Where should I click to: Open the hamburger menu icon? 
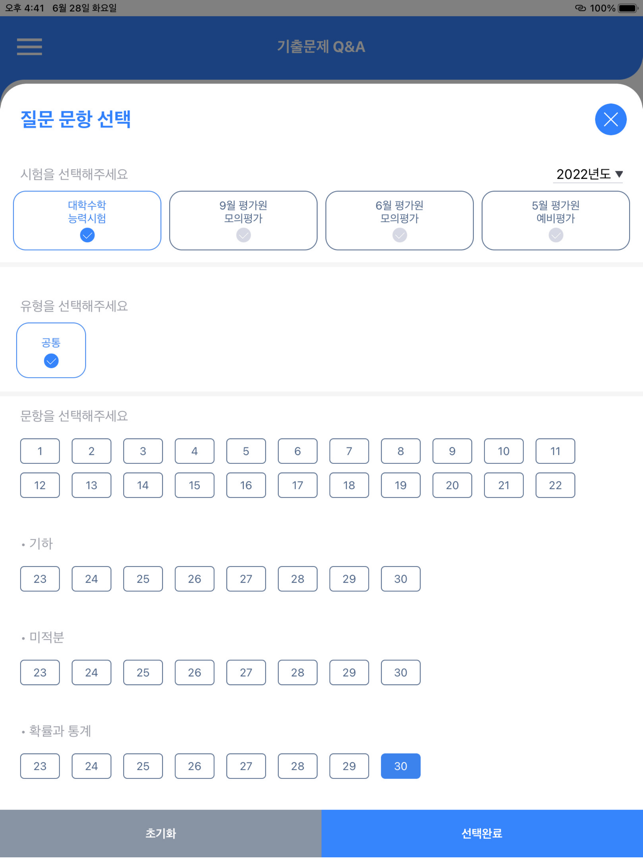(30, 47)
